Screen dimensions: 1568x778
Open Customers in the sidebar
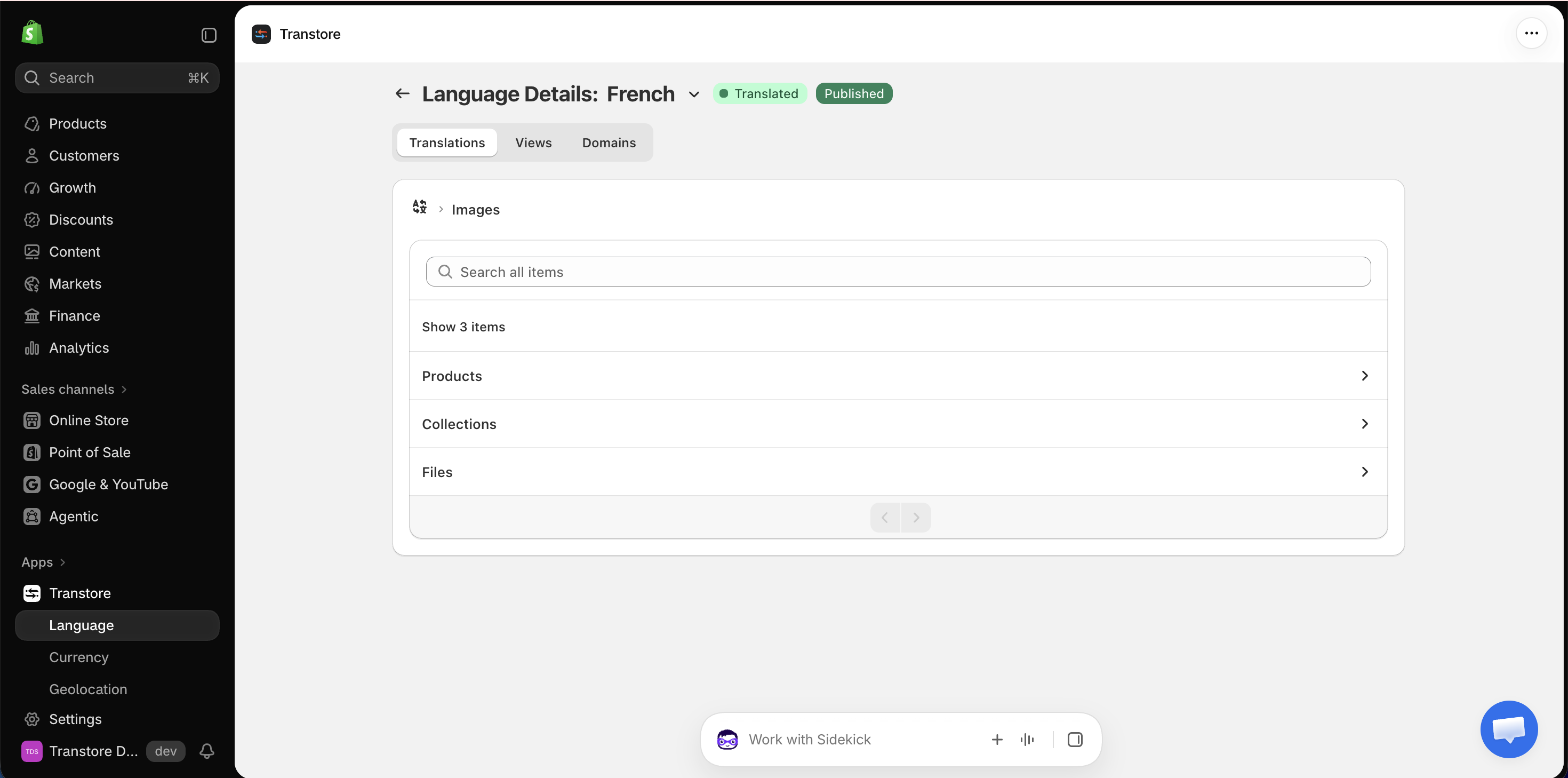tap(117, 156)
